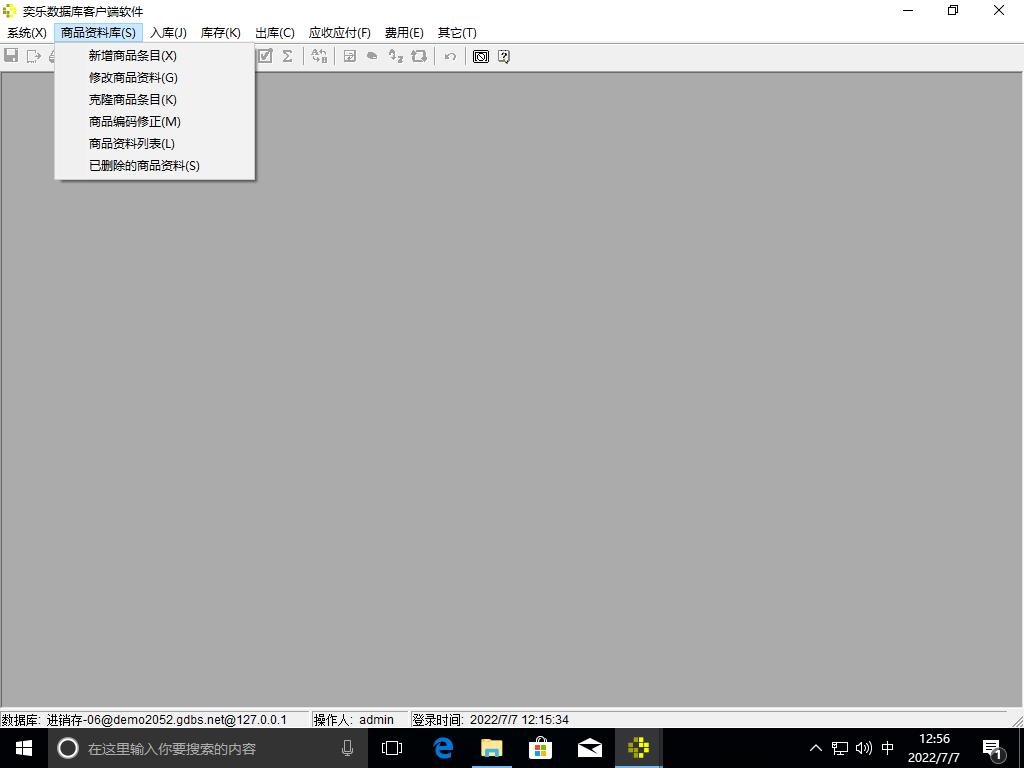Click the Windows search input box
Viewport: 1024px width, 768px height.
[x=200, y=748]
